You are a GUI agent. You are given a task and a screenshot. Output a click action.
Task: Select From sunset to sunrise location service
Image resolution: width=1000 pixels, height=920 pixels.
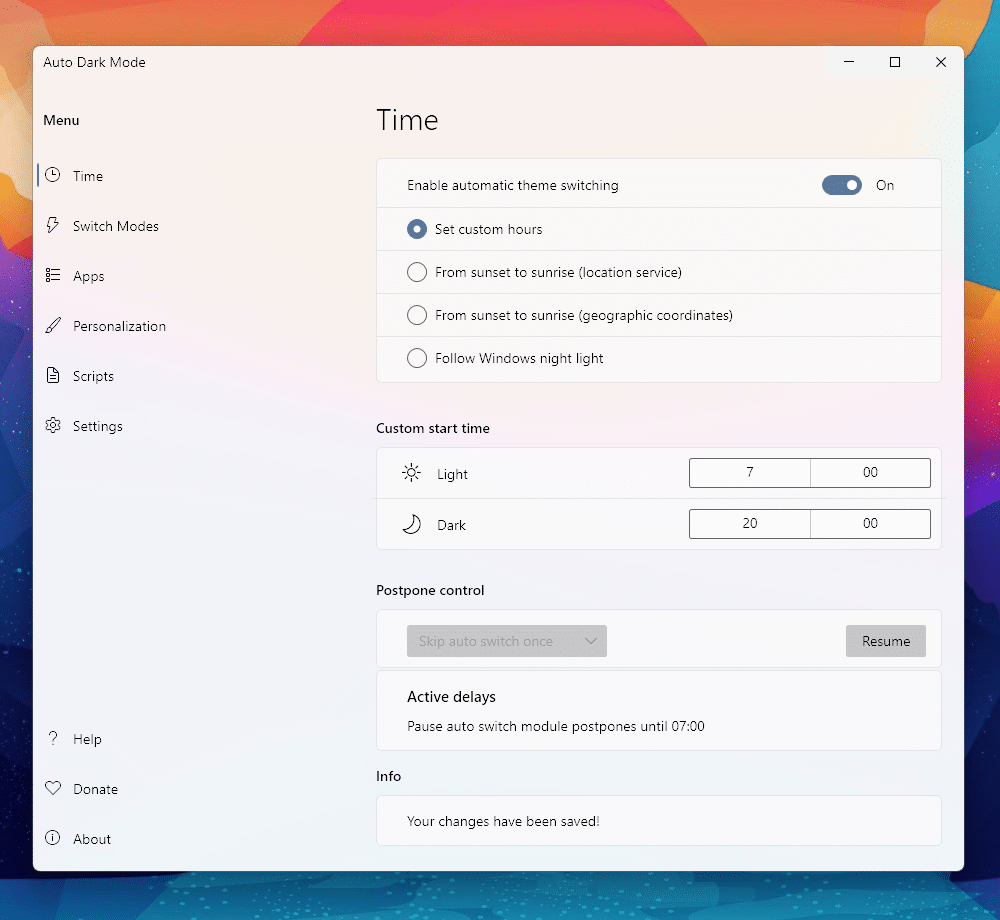(x=416, y=272)
